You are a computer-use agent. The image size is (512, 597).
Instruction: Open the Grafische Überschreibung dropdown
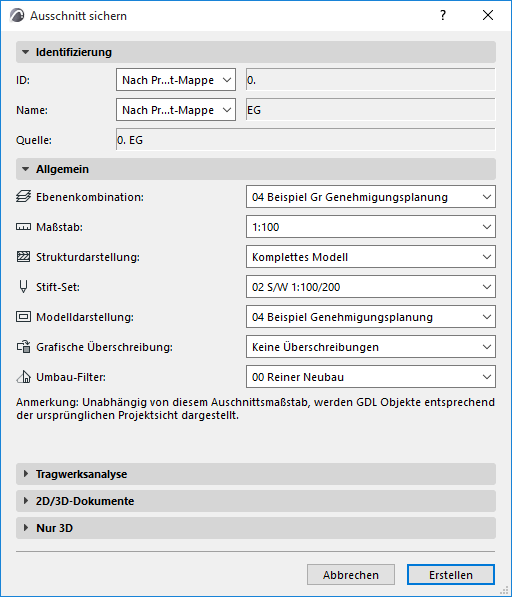(x=371, y=347)
